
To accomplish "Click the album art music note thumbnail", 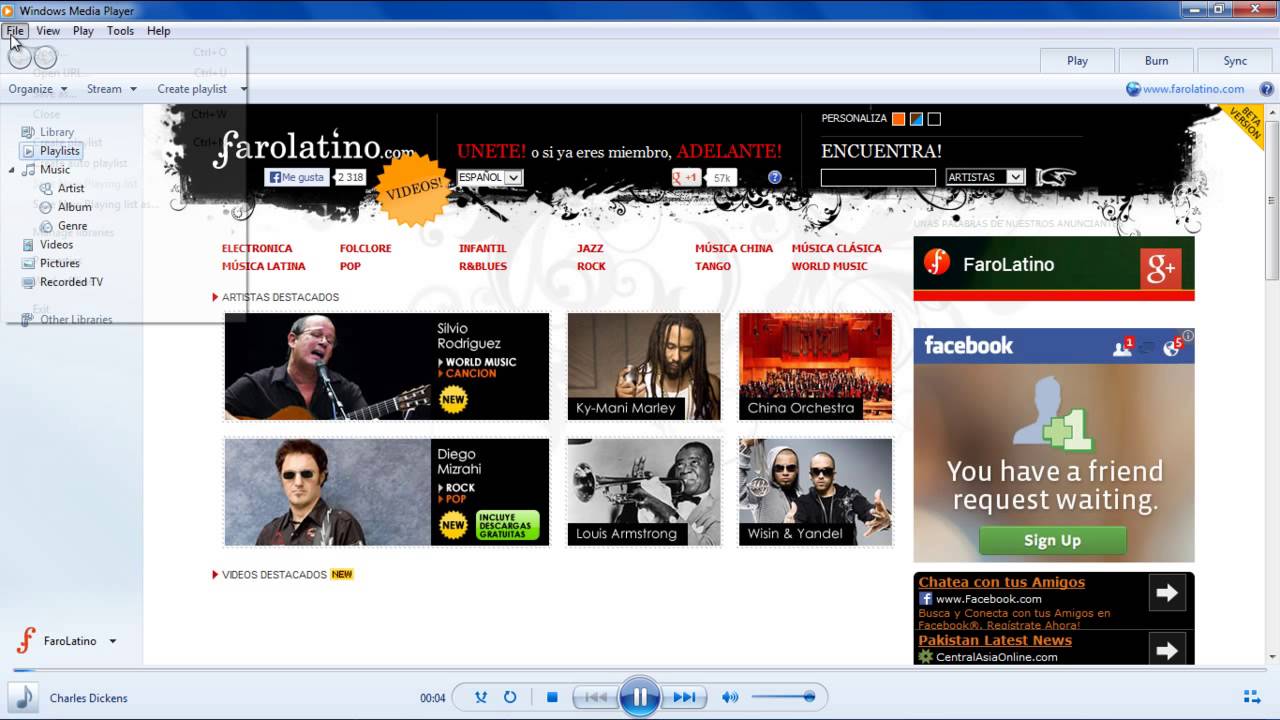I will tap(23, 697).
